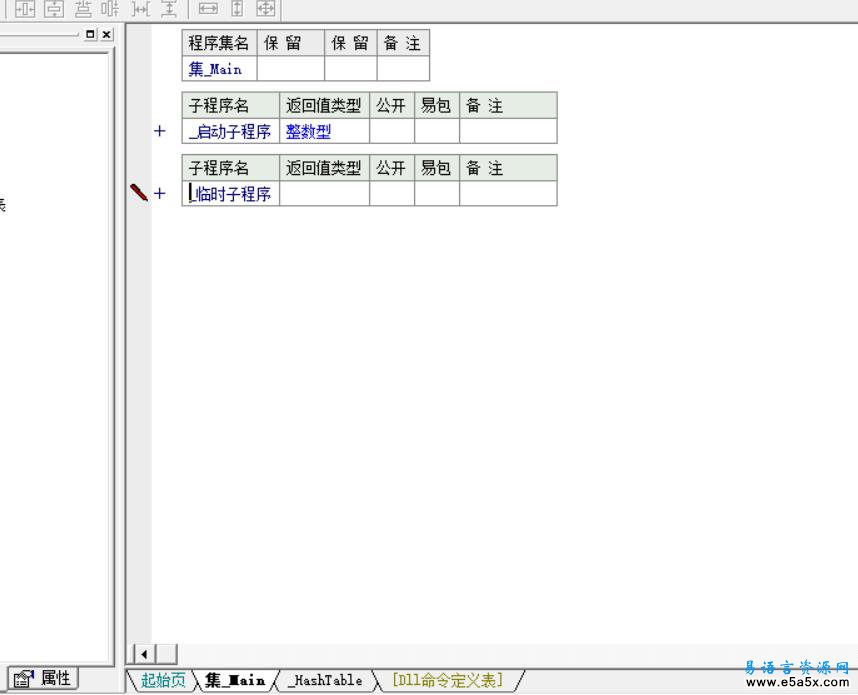Click the _临时子程序 name cell
This screenshot has height=695, width=858.
click(231, 194)
